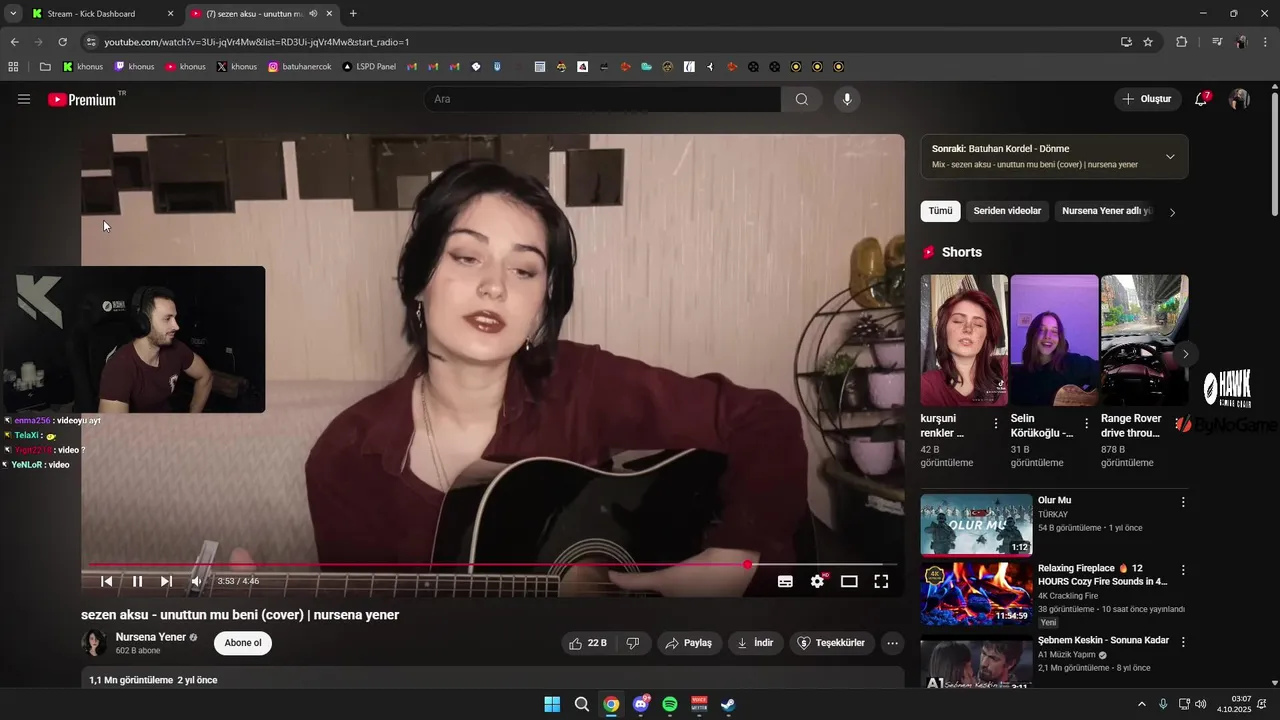Start voice search with microphone icon

[x=847, y=99]
